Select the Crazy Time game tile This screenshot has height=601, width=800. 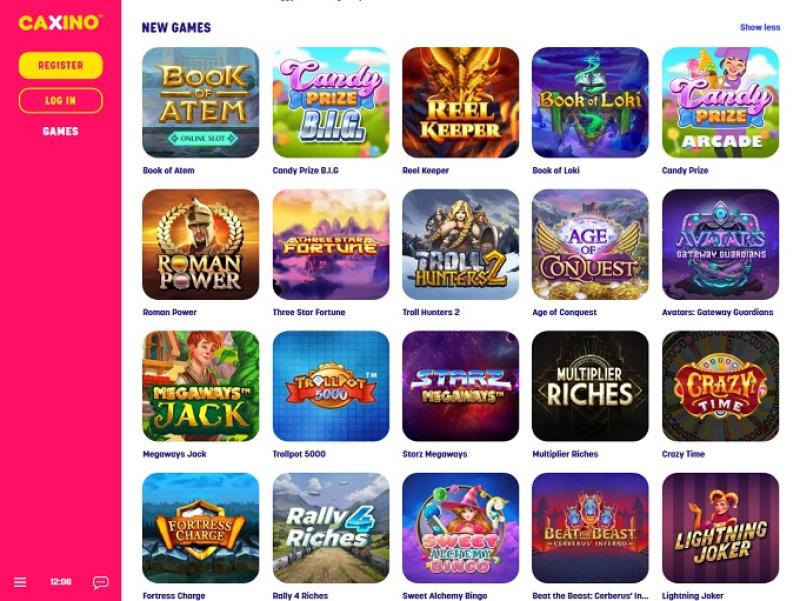click(720, 386)
